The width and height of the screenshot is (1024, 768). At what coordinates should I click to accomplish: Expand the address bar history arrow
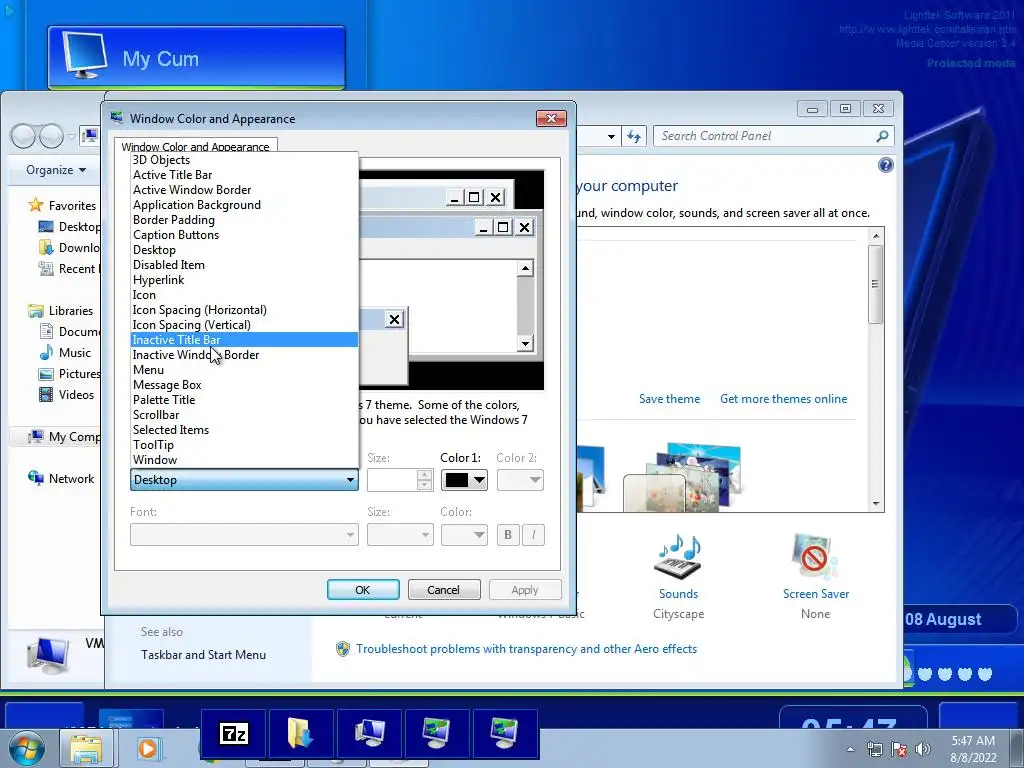pos(611,136)
